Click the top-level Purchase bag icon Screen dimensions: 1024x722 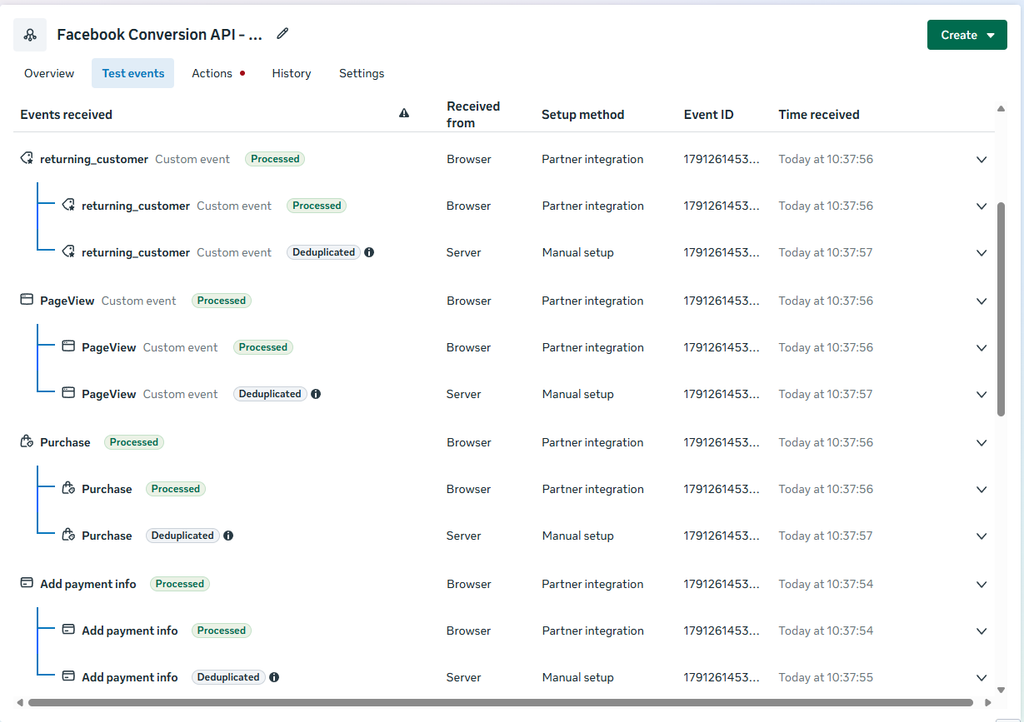point(27,441)
